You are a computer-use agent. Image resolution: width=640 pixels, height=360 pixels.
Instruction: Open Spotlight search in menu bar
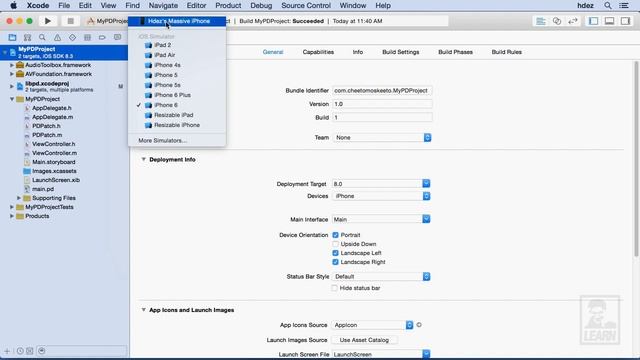608,6
